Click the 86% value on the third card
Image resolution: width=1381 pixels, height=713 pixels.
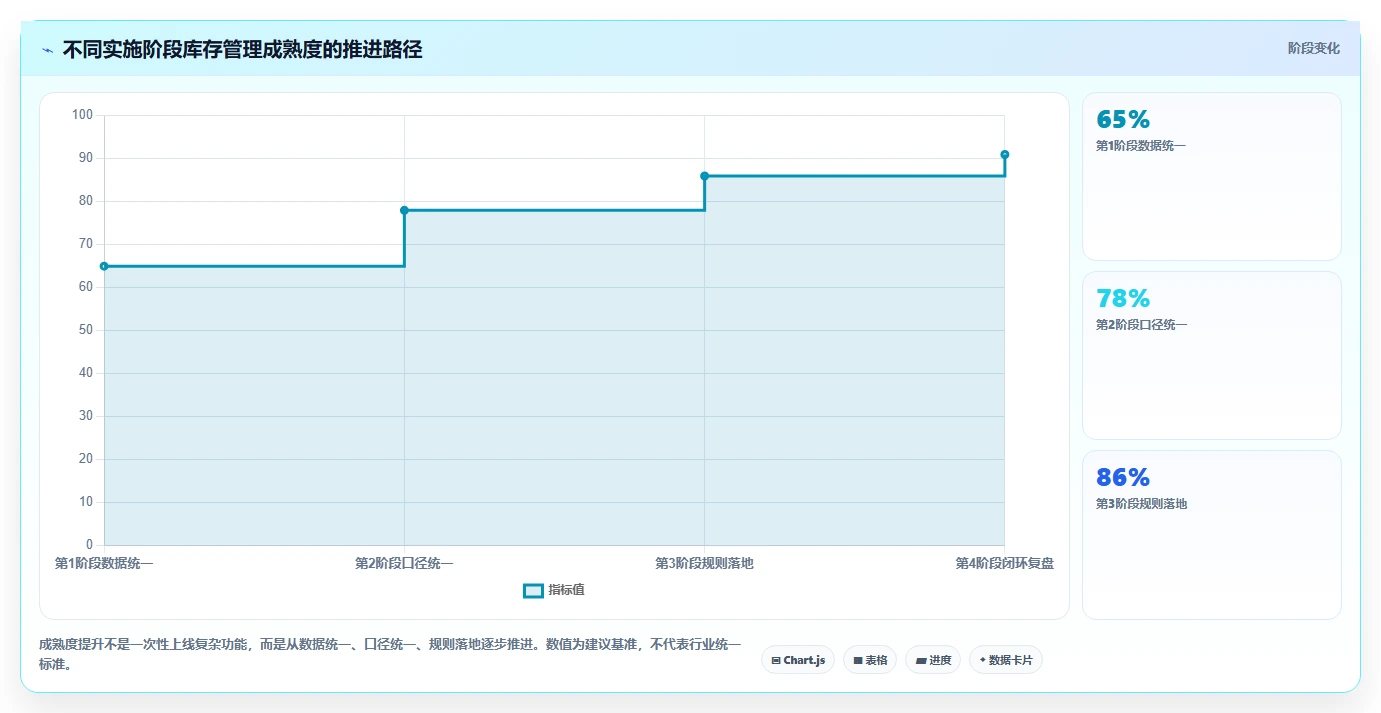1123,478
